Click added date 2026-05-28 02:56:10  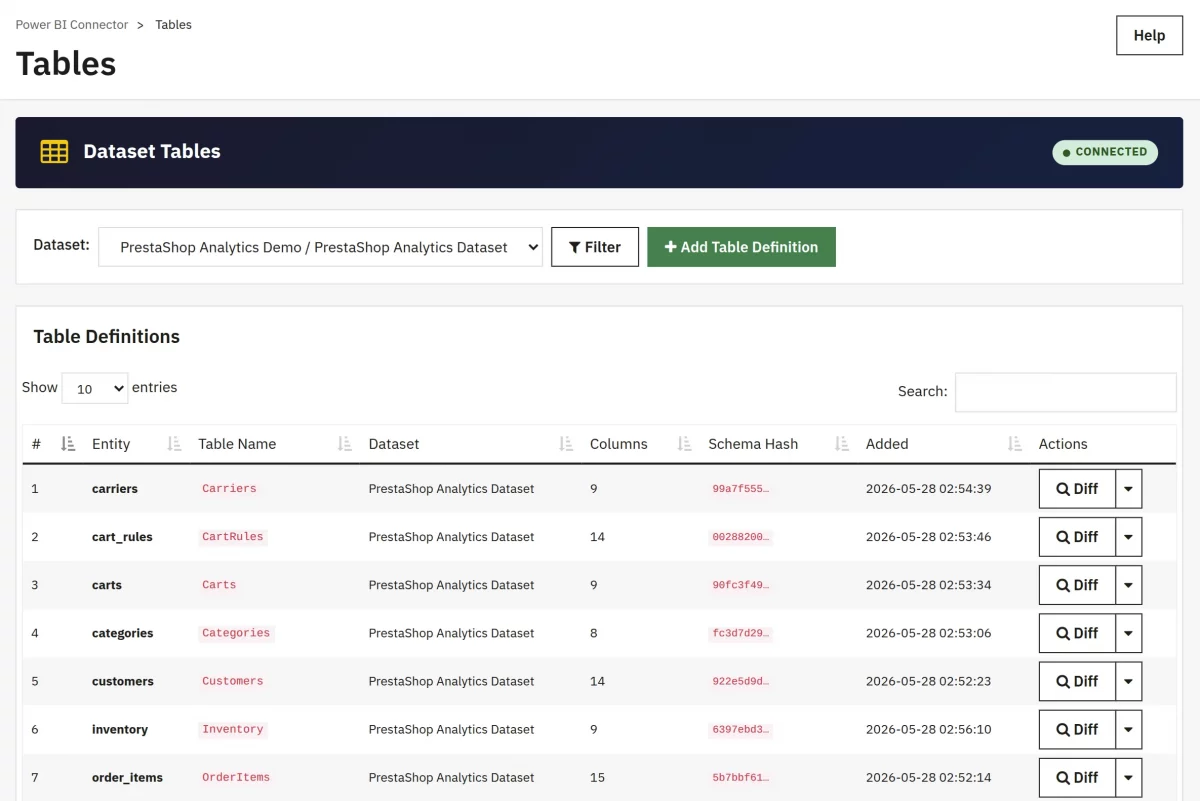[x=929, y=729]
